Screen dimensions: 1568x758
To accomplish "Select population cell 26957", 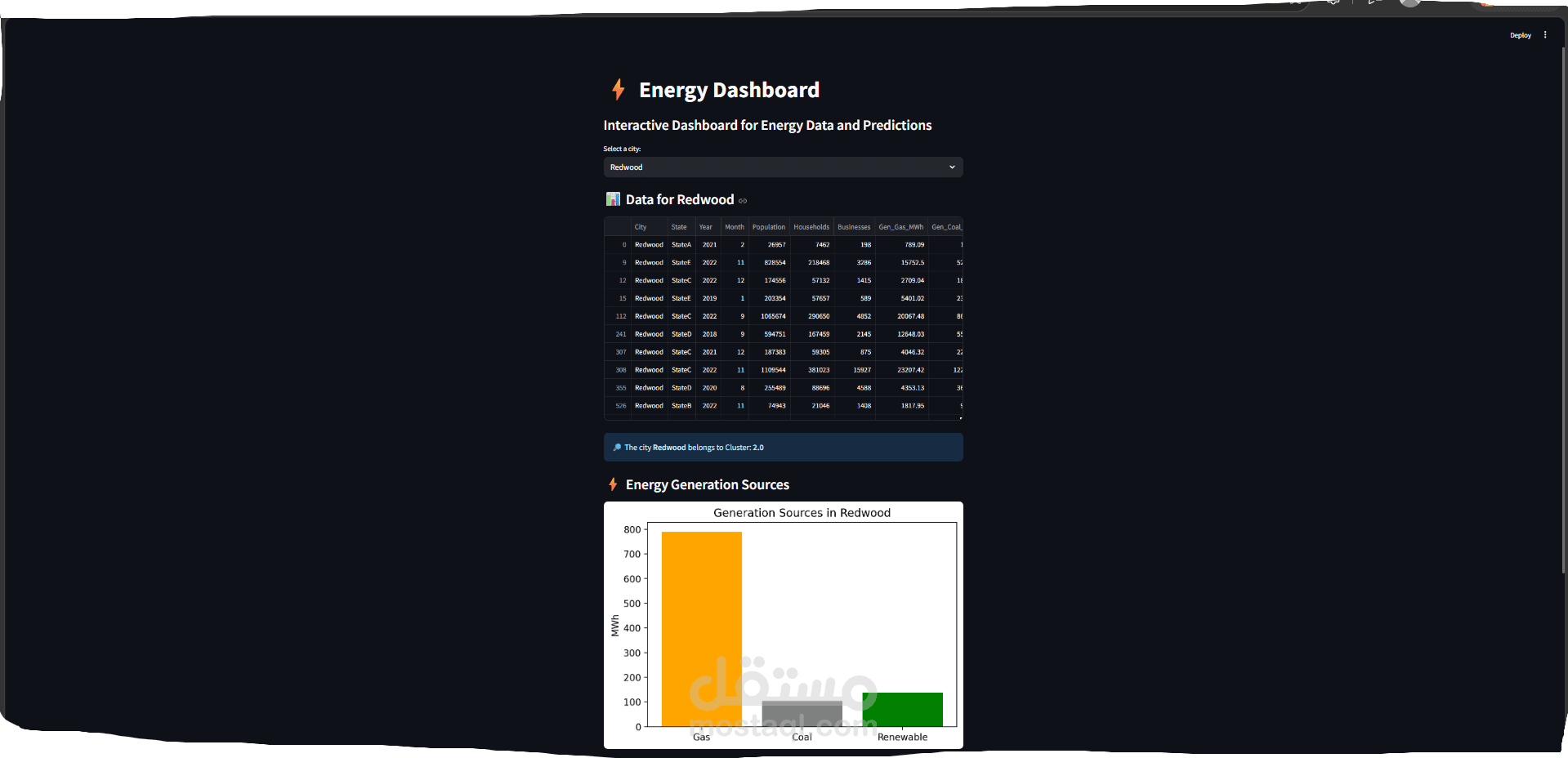I will (769, 245).
